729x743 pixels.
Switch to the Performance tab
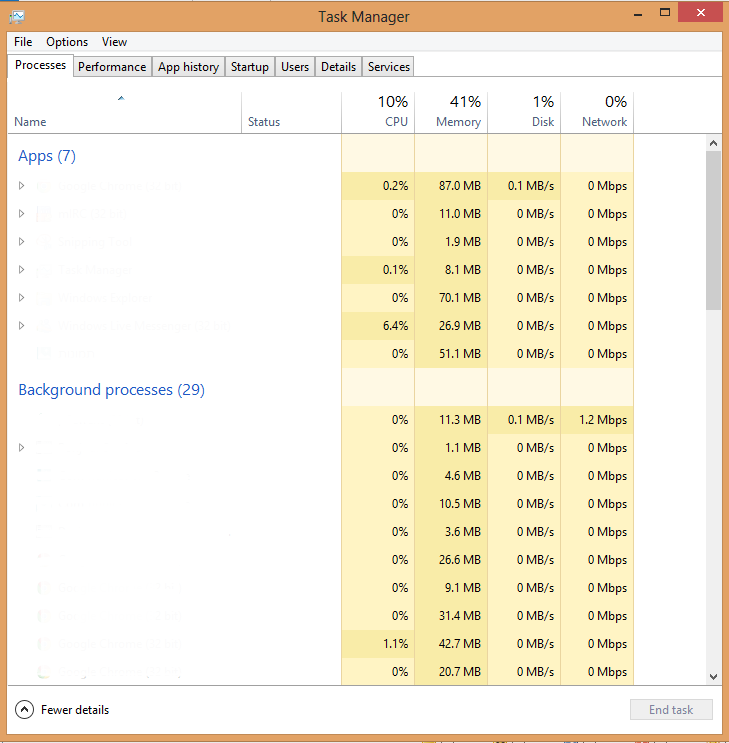point(112,67)
